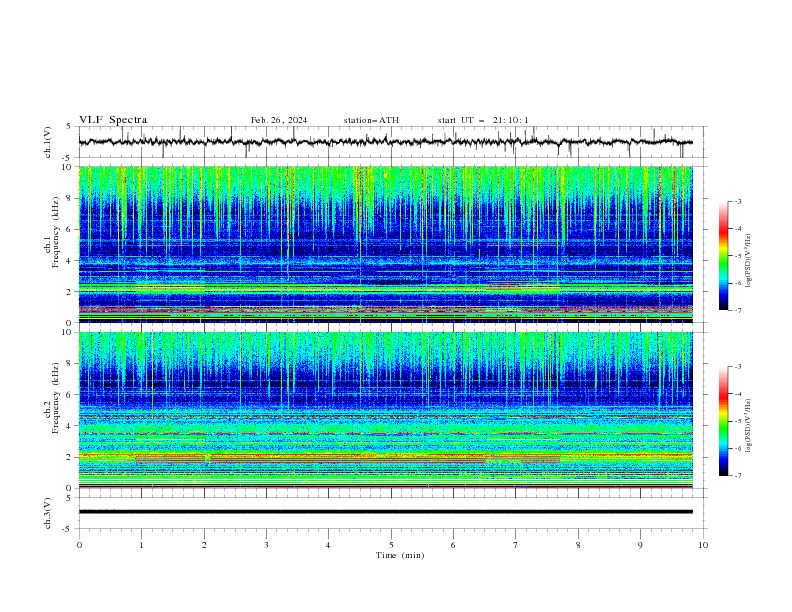The image size is (792, 612).
Task: Click the "ch.3(V)" axis label
Action: 48,513
